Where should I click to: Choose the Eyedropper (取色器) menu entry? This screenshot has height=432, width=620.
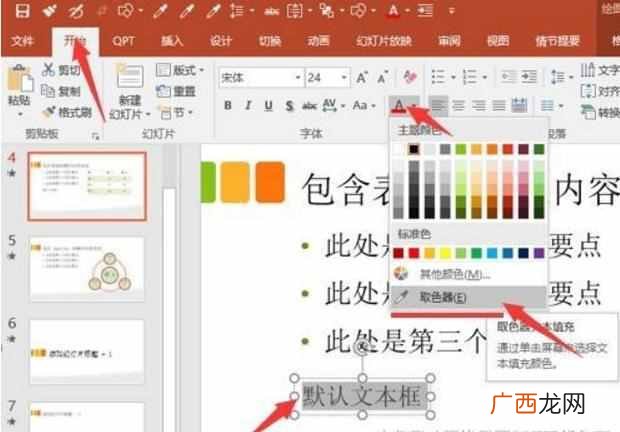coord(469,297)
